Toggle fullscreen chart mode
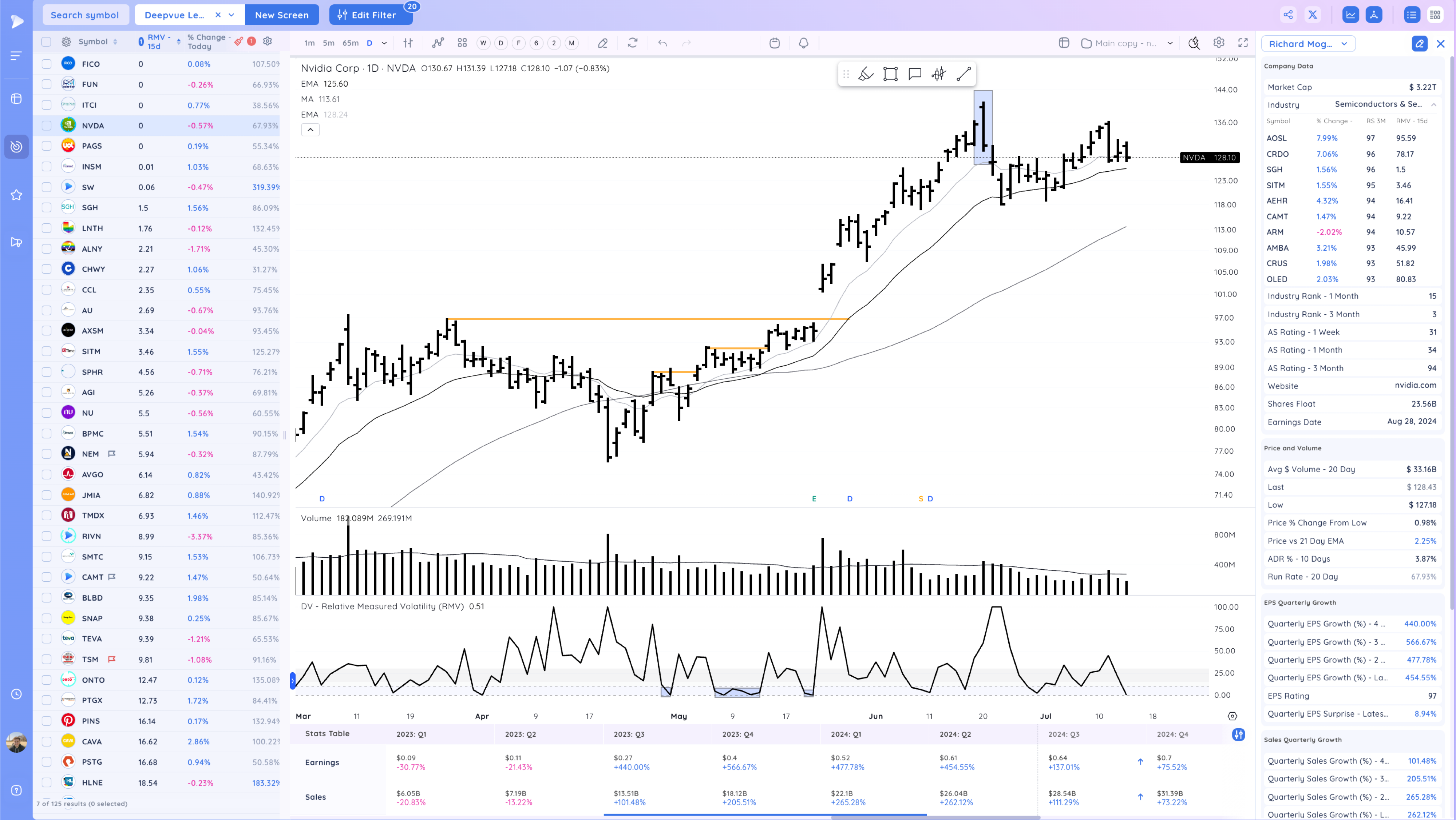The width and height of the screenshot is (1456, 820). pyautogui.click(x=1243, y=43)
